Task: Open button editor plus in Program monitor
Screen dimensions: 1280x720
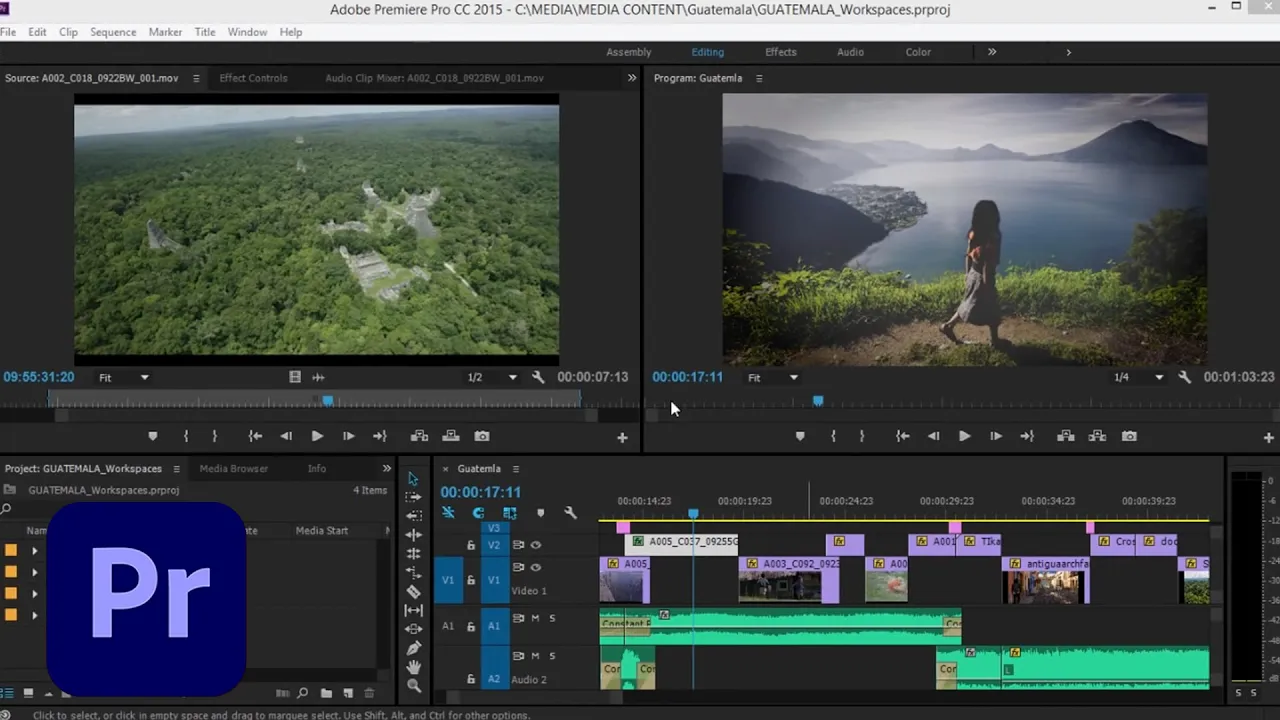Action: (1269, 438)
